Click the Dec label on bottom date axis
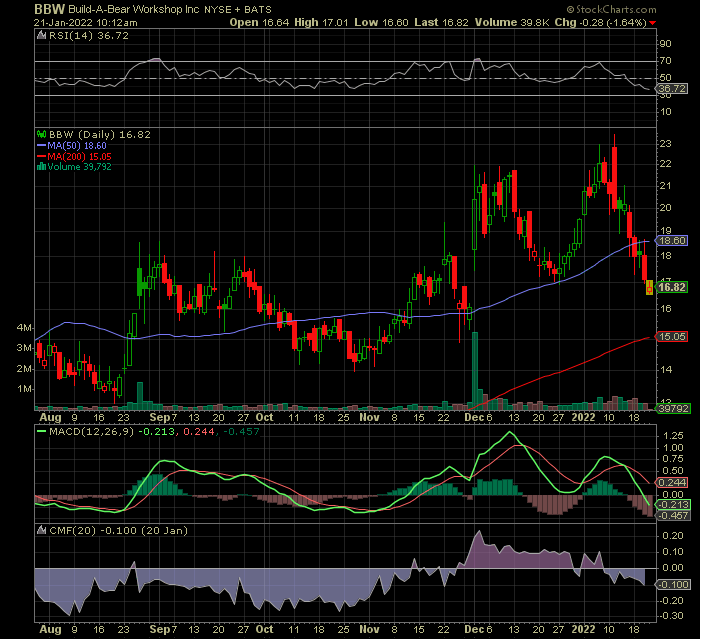This screenshot has width=714, height=639. pos(474,629)
